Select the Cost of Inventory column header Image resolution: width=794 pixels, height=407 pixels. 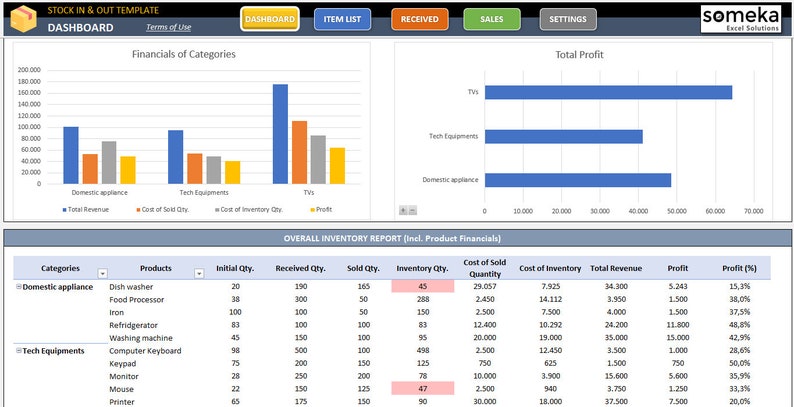coord(550,268)
